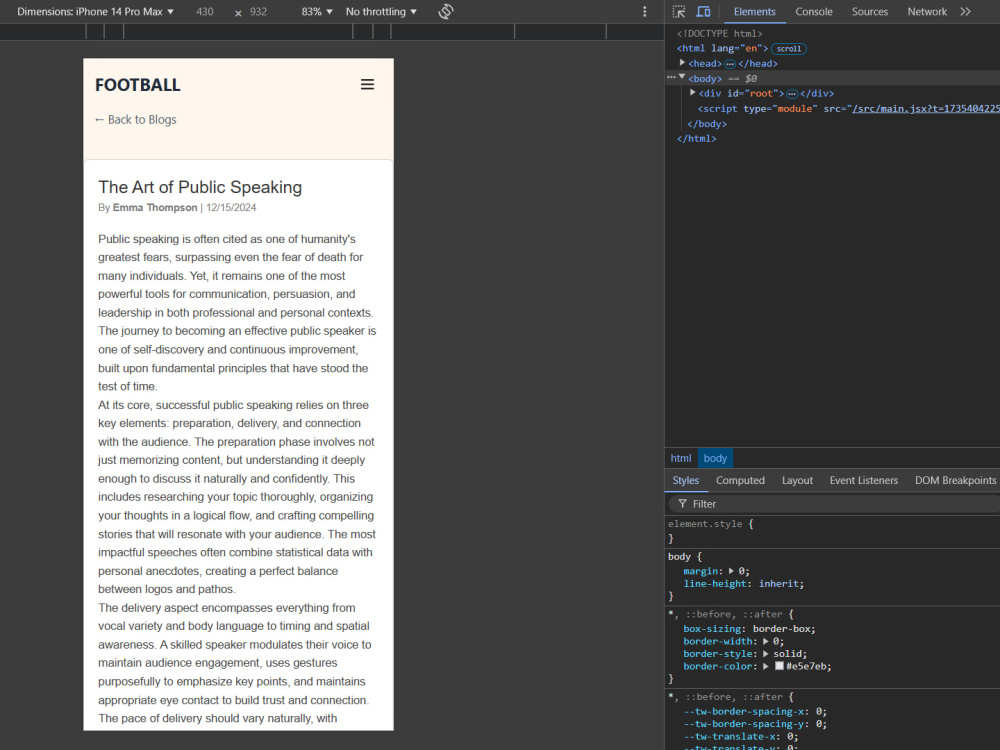Click the ellipsis badge inside head element
The width and height of the screenshot is (1000, 750).
coord(730,64)
